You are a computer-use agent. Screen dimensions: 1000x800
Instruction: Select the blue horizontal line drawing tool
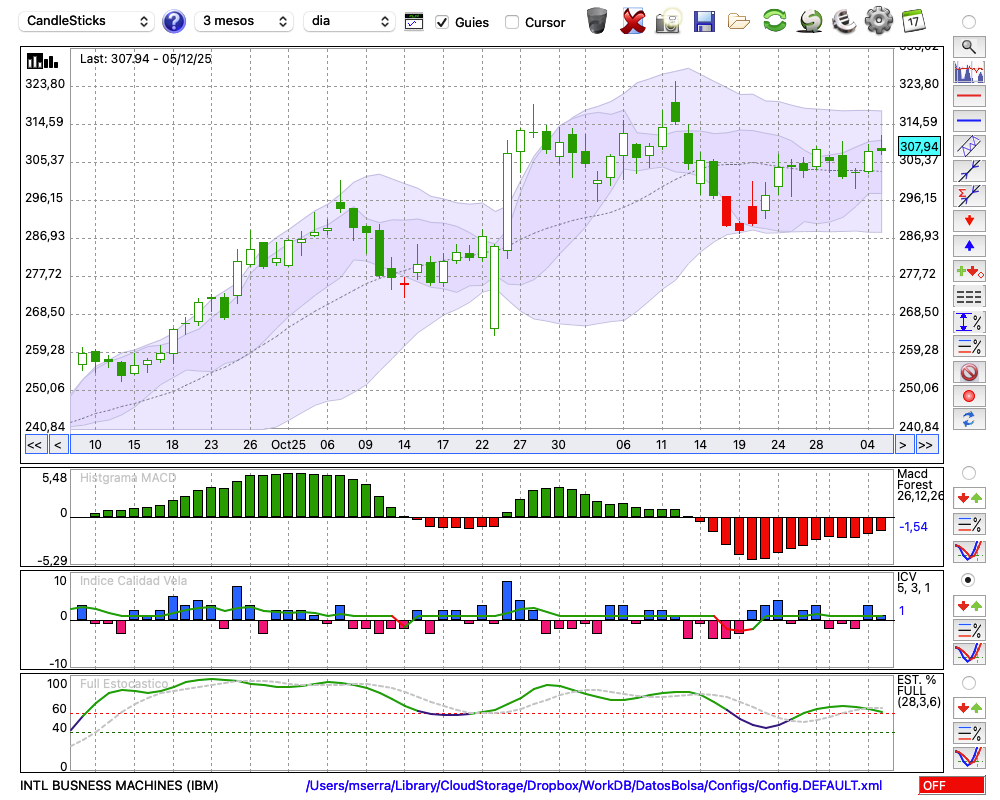tap(968, 120)
